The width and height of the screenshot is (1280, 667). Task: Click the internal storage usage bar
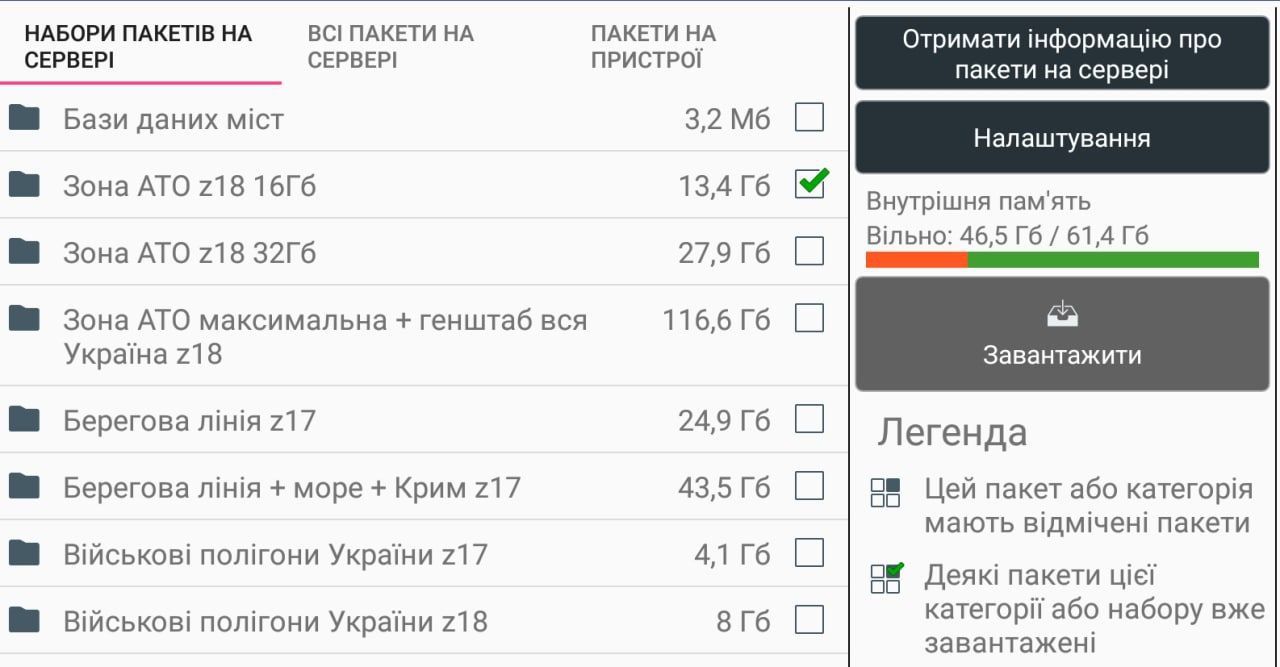1062,260
